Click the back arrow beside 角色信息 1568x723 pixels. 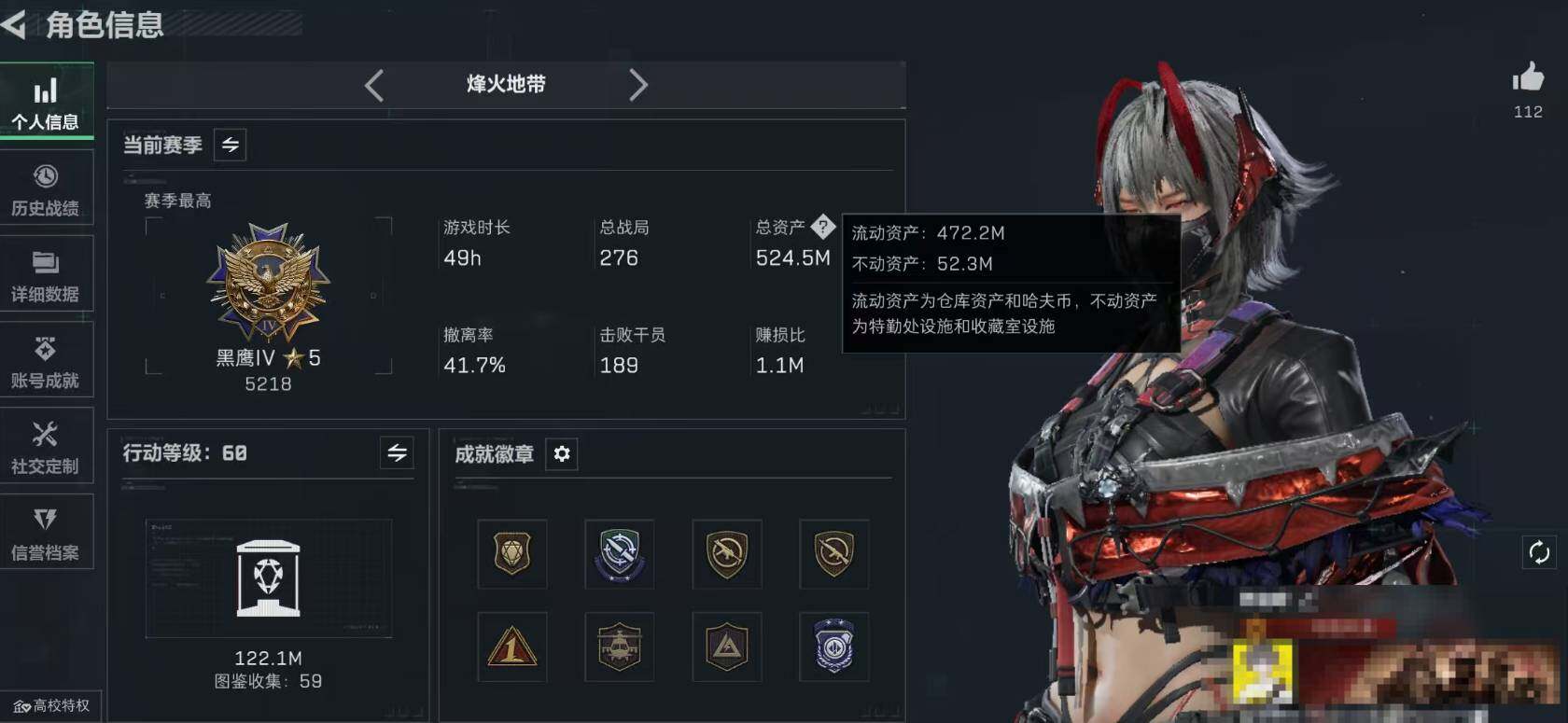pos(13,23)
